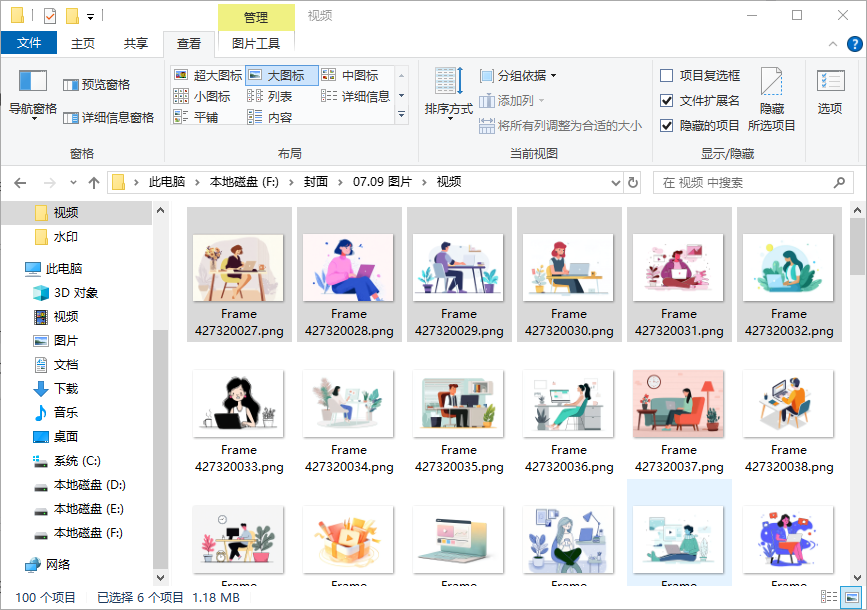Open the 图片工具 management tab

258,43
